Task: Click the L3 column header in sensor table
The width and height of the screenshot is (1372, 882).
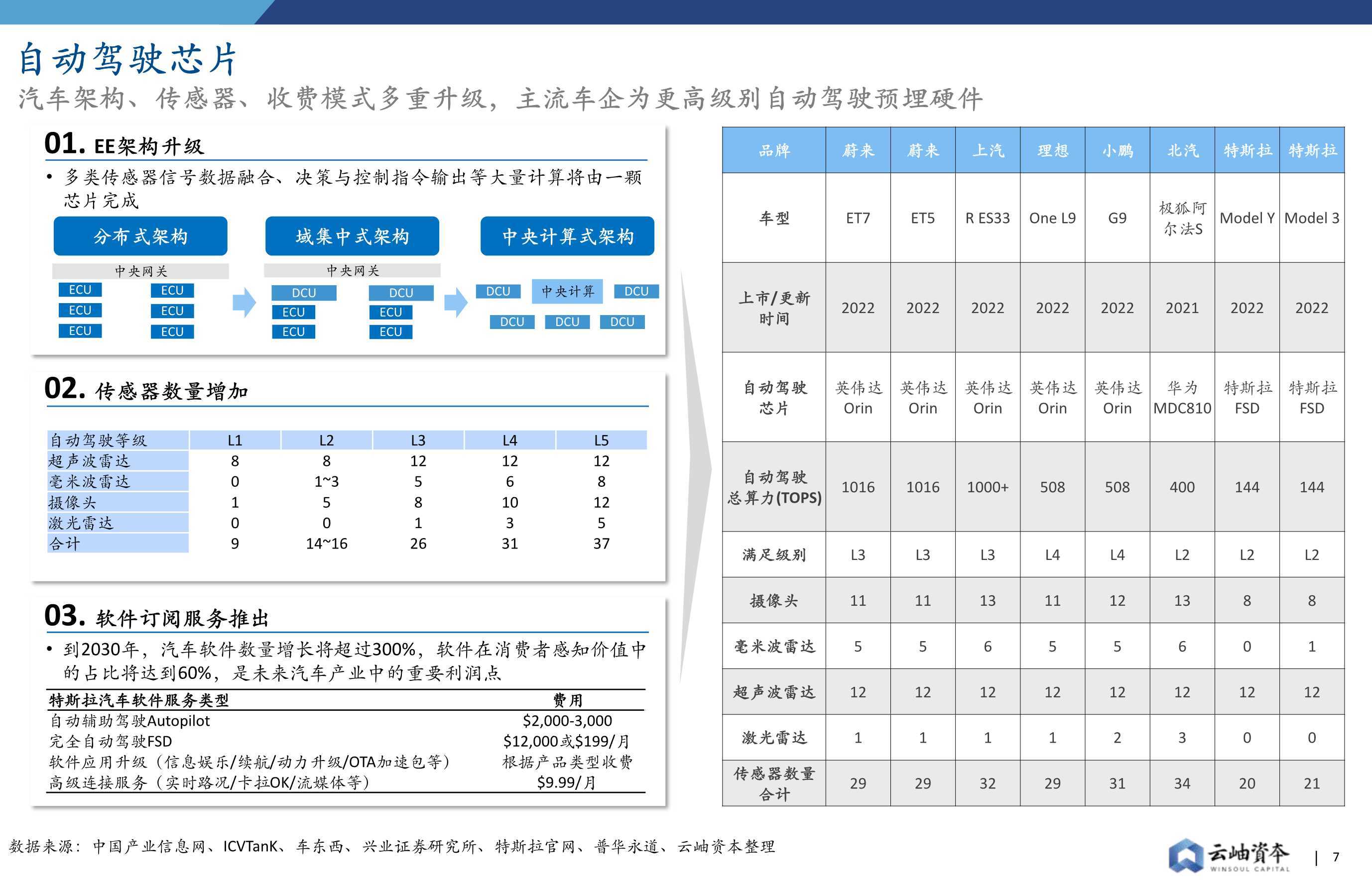Action: click(418, 440)
